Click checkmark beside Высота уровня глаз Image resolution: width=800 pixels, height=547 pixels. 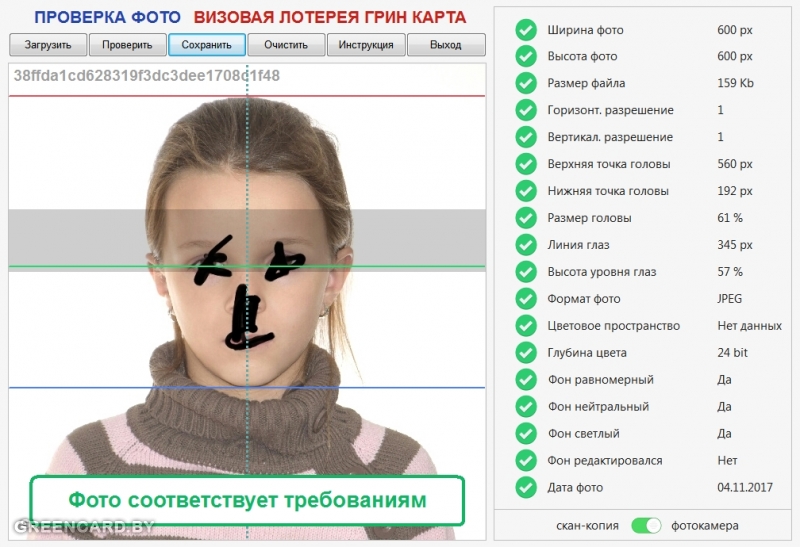tap(526, 272)
